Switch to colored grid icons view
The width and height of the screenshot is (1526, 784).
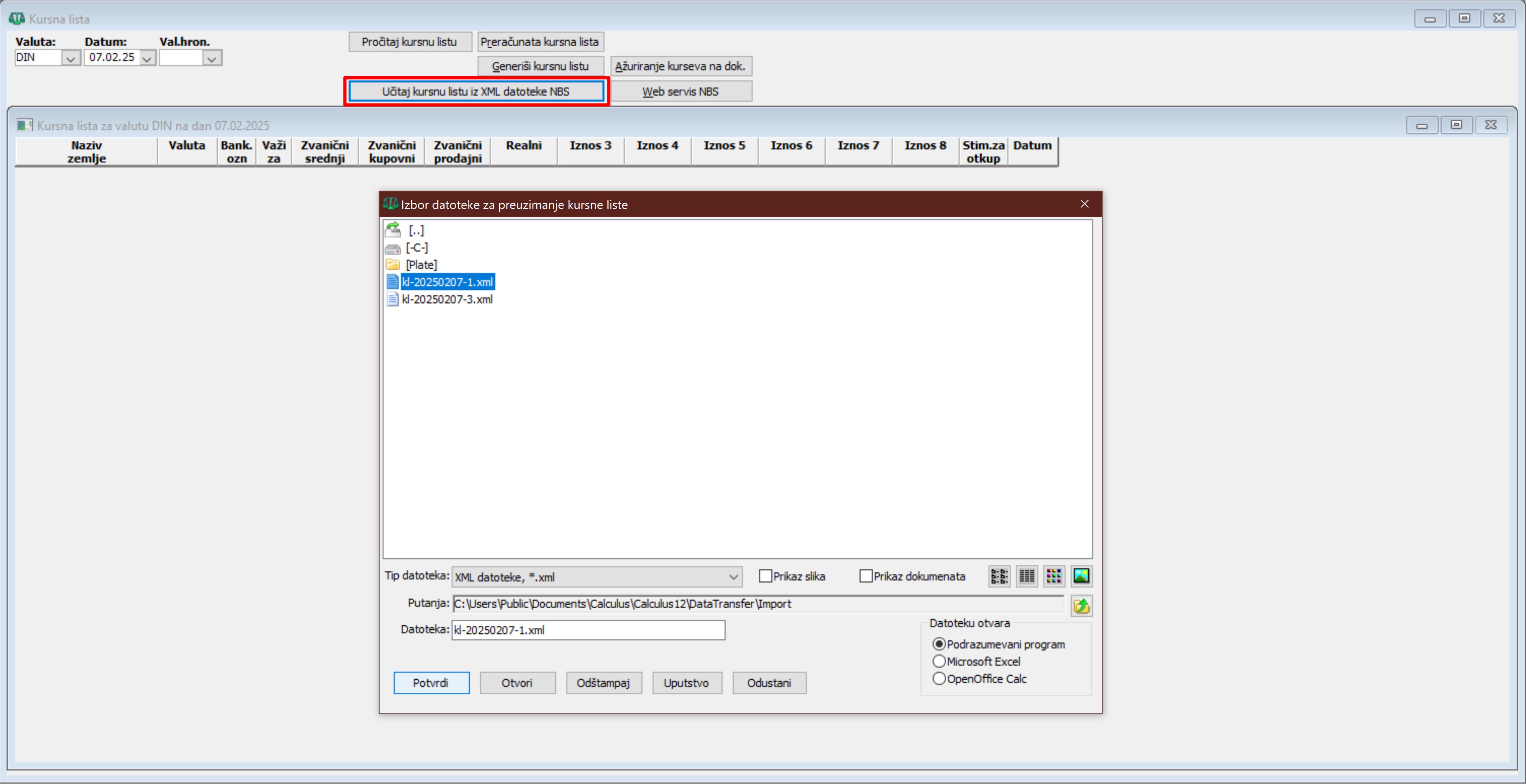tap(1054, 576)
